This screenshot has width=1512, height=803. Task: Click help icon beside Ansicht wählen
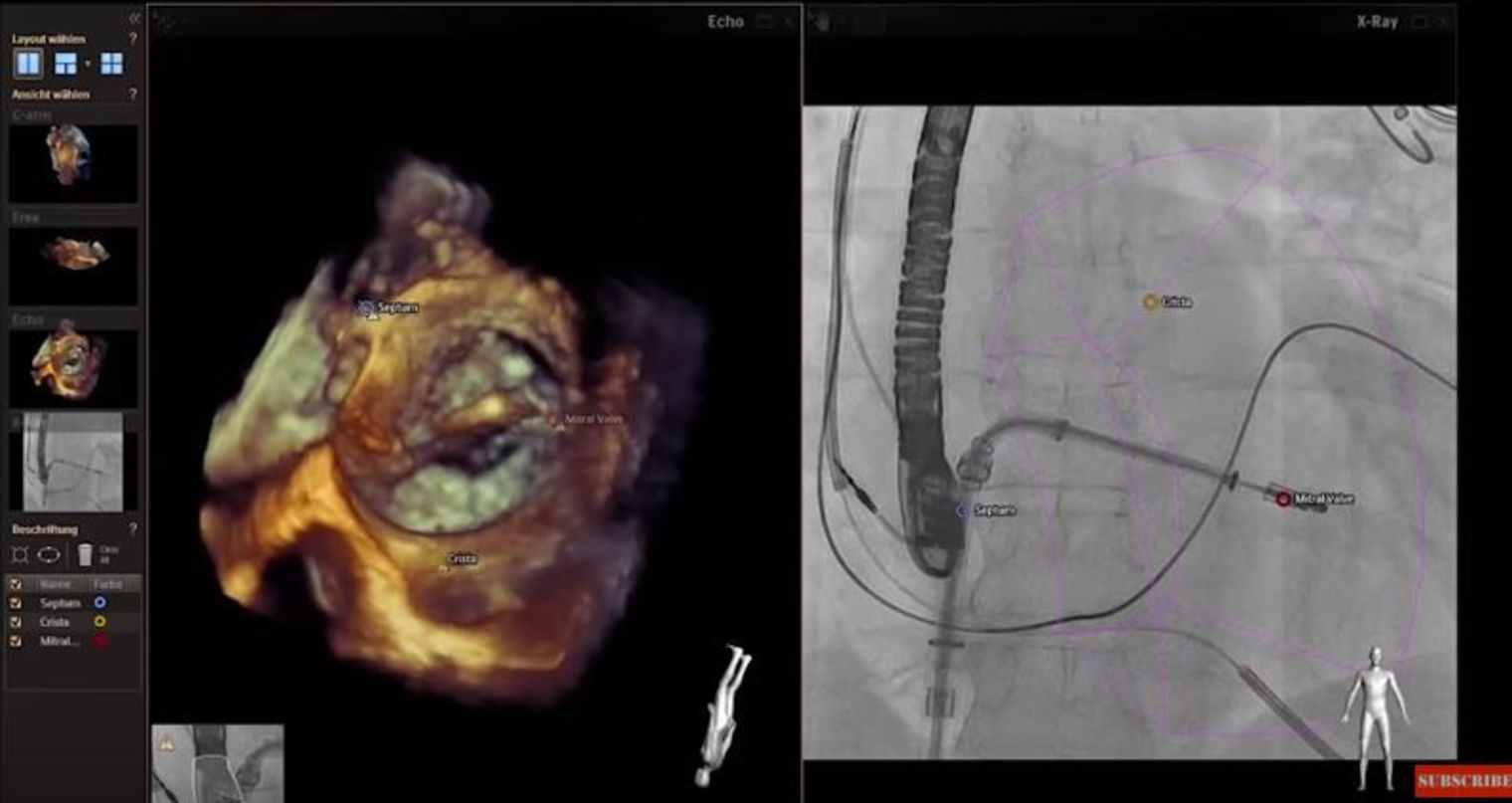[x=133, y=94]
